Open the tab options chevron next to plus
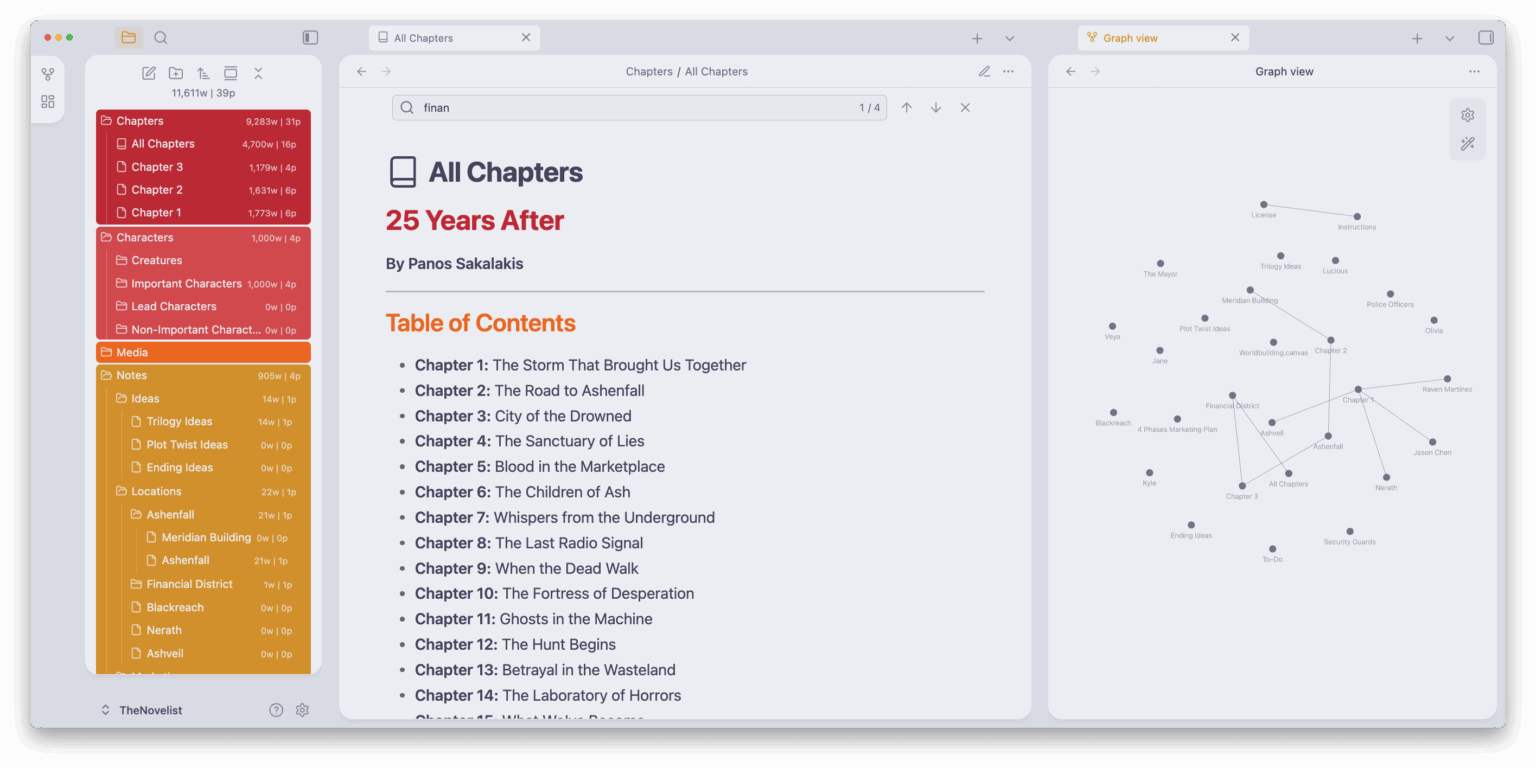1536x768 pixels. (1010, 37)
